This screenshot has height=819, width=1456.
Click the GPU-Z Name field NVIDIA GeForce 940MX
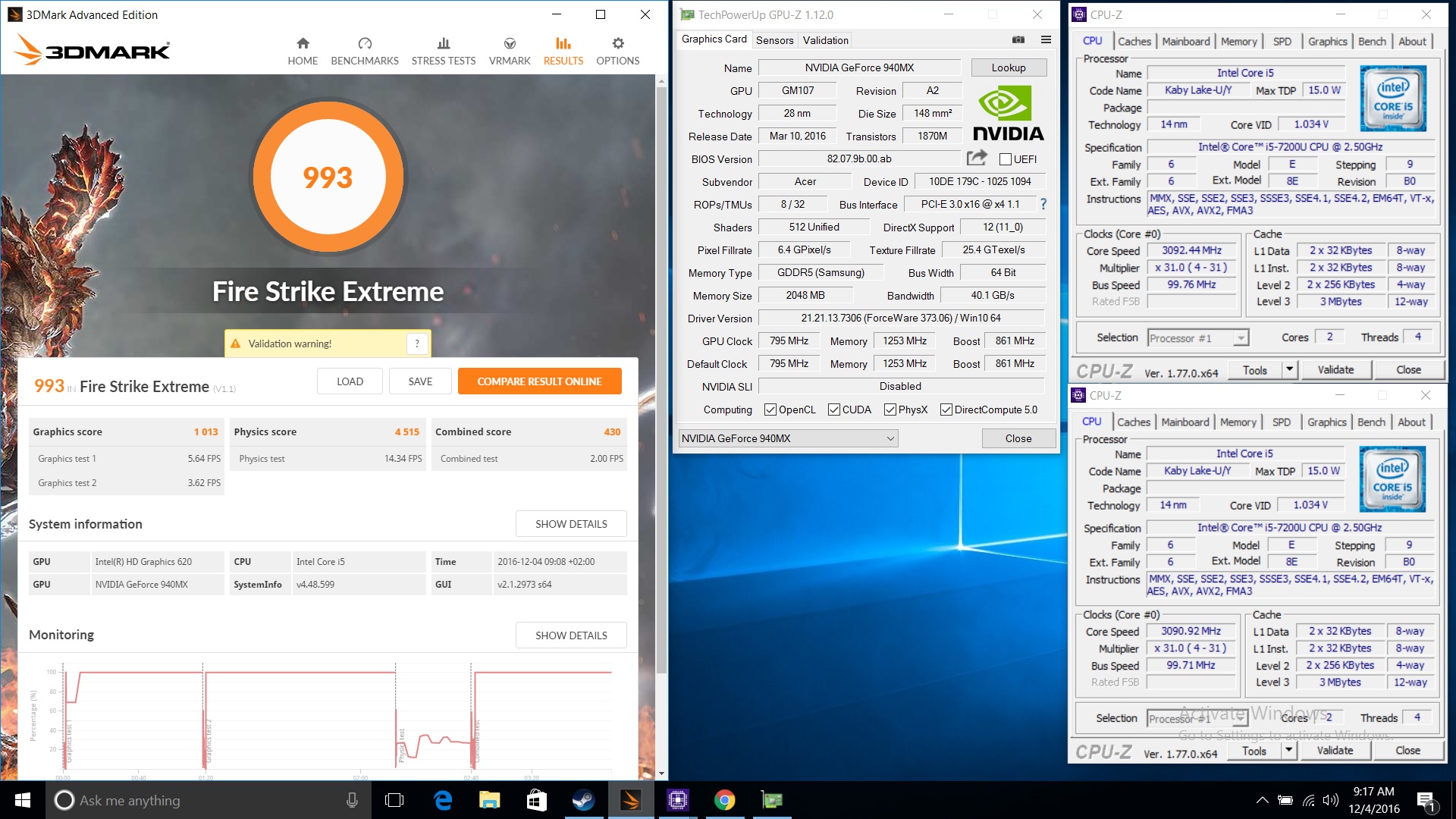(x=859, y=67)
